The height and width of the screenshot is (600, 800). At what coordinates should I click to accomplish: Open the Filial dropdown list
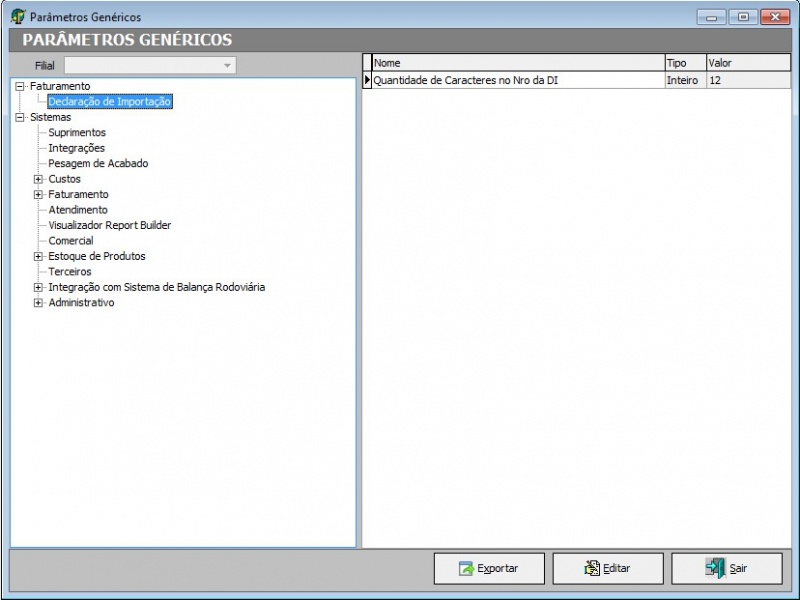click(228, 65)
